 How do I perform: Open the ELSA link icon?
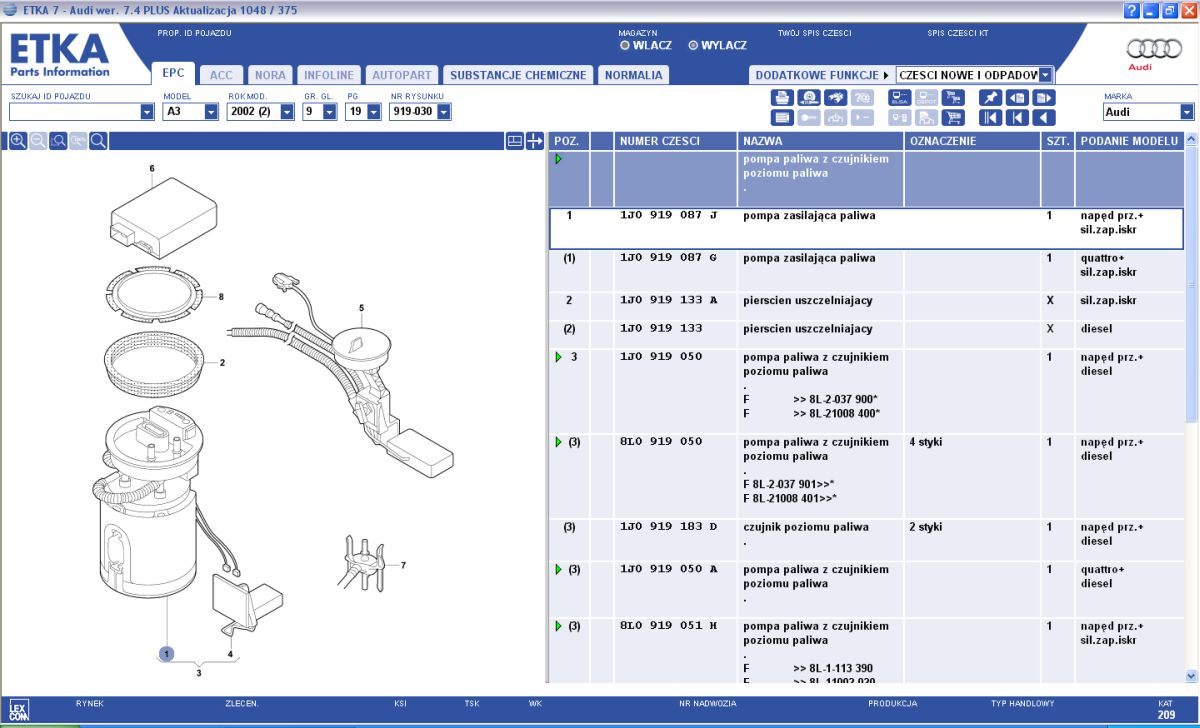click(899, 98)
